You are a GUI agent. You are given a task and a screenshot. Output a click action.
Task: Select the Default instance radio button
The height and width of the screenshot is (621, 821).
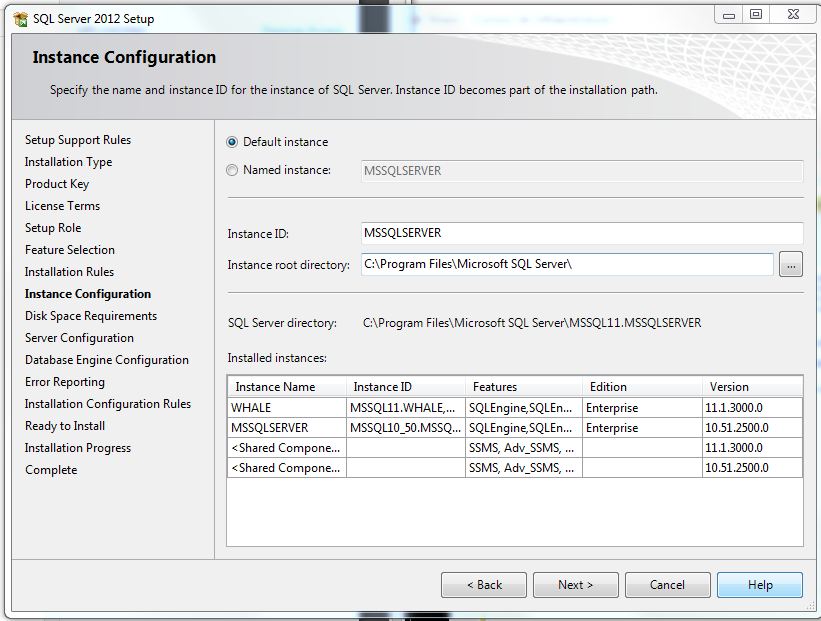click(231, 142)
